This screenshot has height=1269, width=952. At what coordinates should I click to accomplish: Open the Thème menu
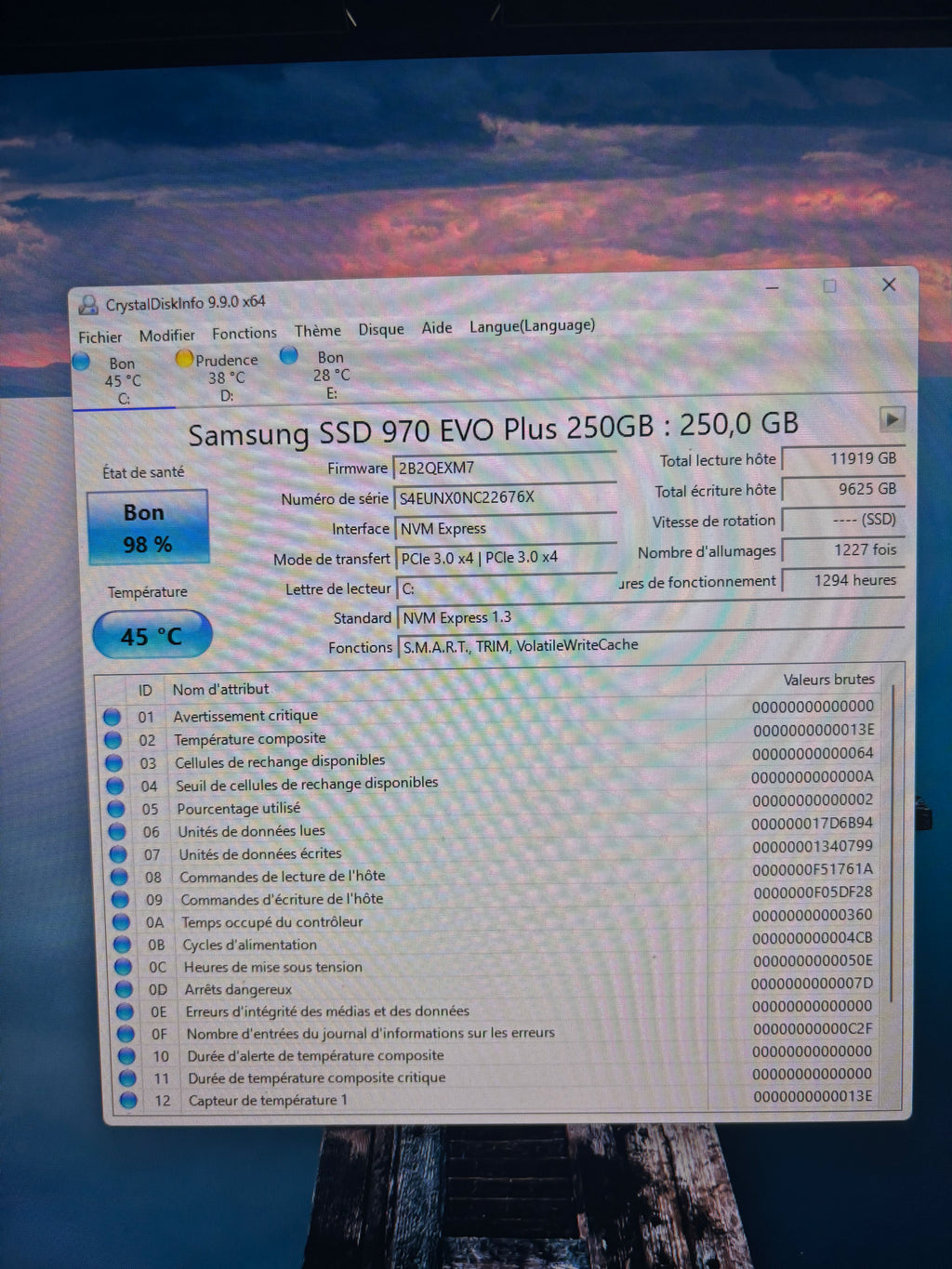click(317, 331)
